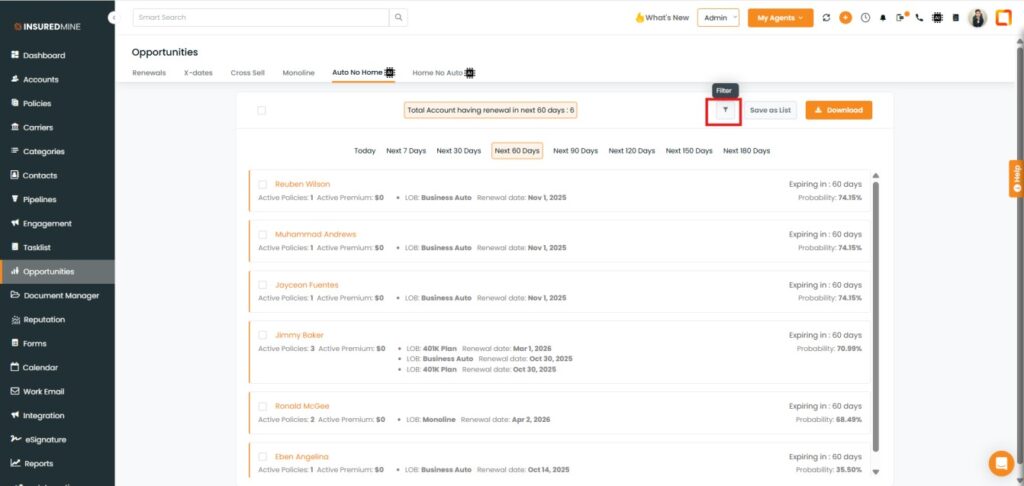
Task: Click the AI chip icon in header
Action: (x=937, y=18)
